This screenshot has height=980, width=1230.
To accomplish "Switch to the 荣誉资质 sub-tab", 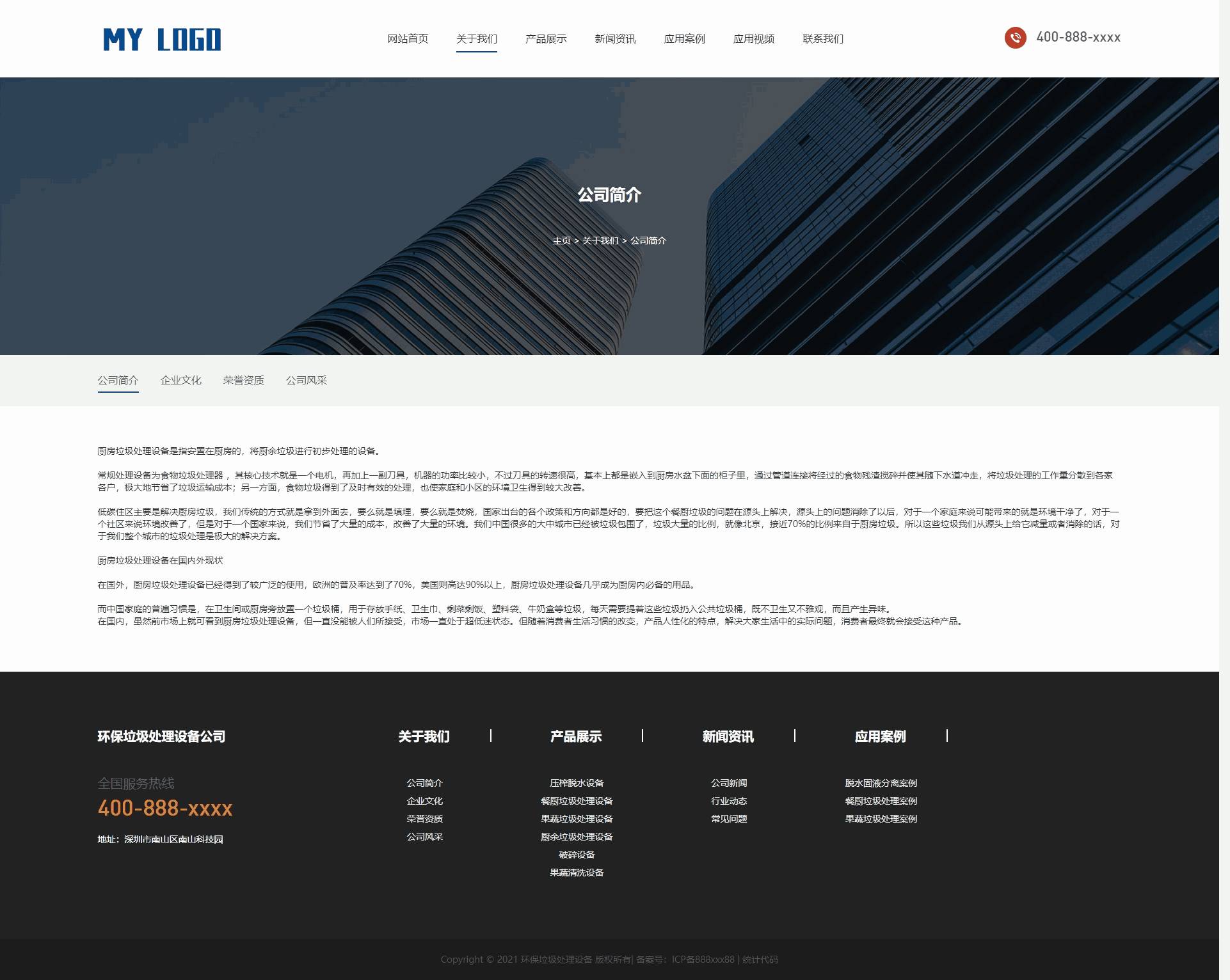I will (243, 381).
